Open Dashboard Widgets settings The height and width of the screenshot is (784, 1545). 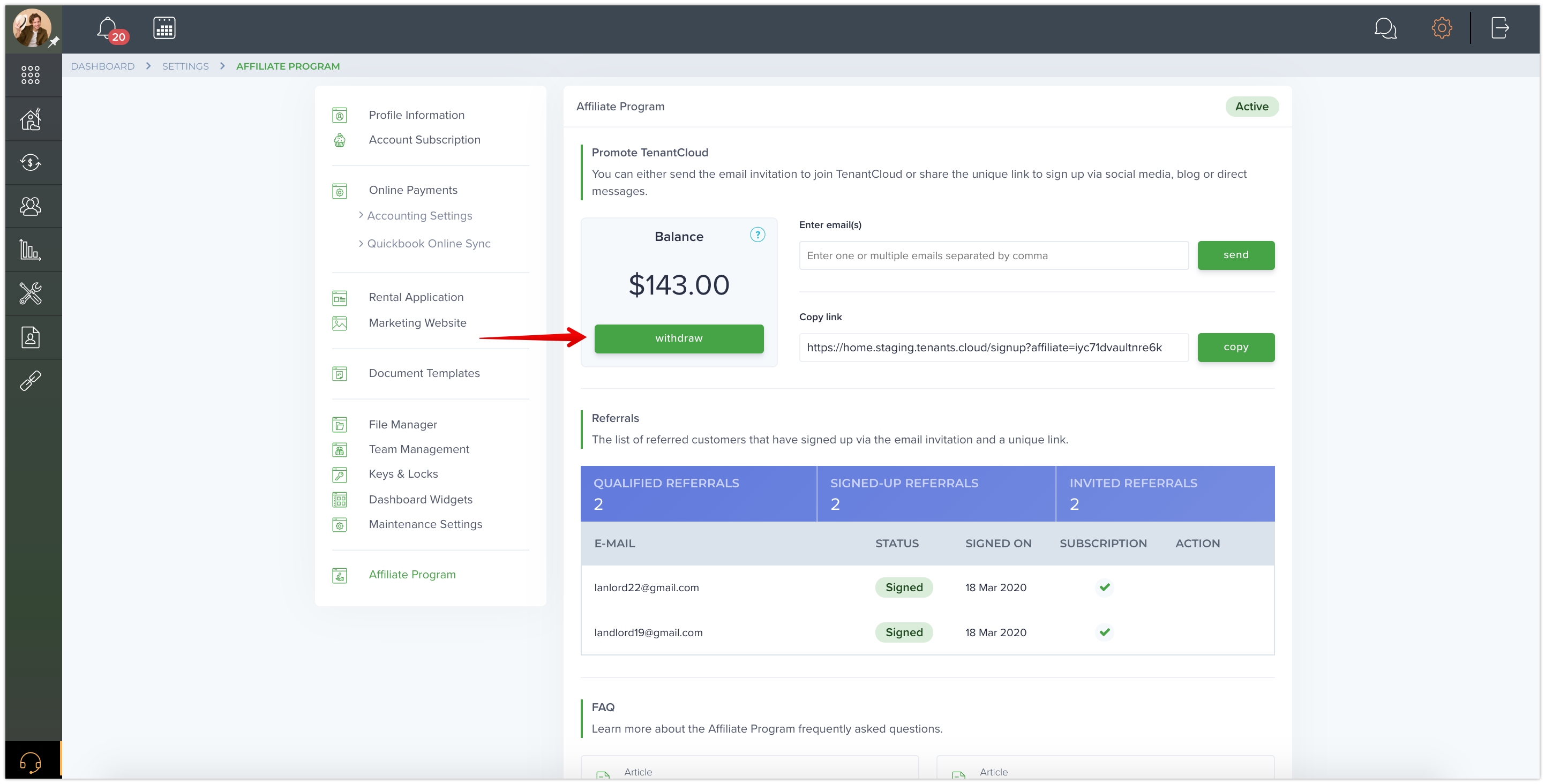pyautogui.click(x=421, y=499)
